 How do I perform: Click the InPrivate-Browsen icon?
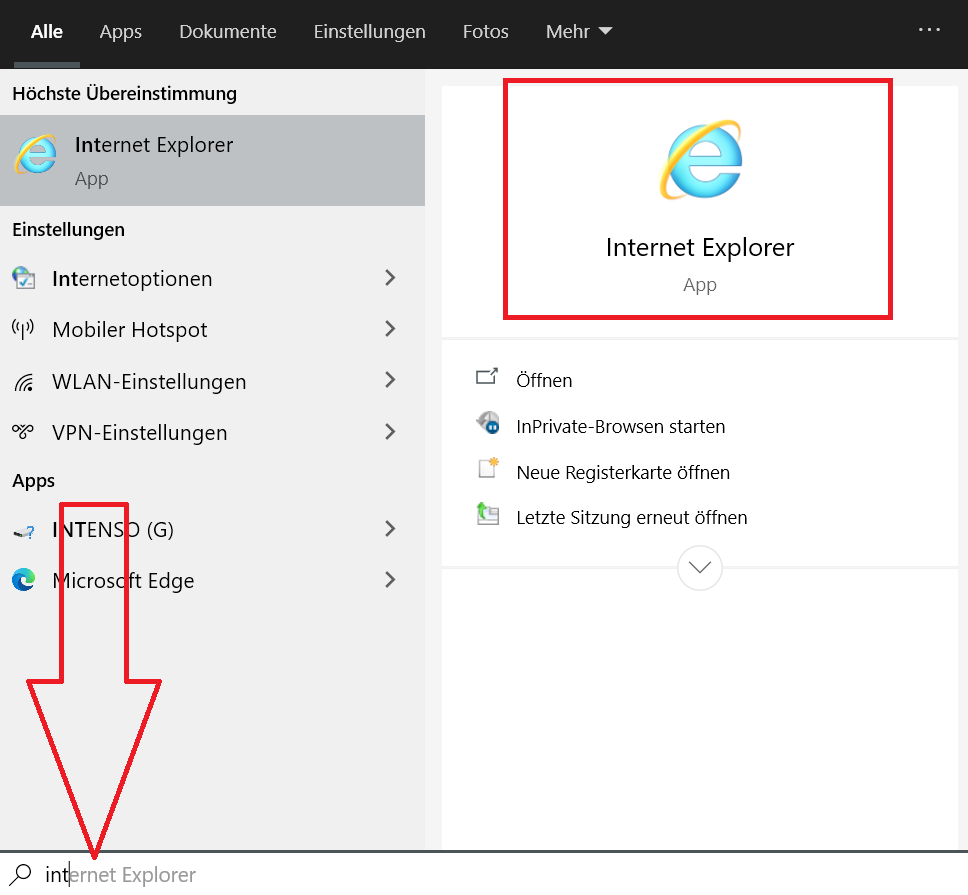coord(488,423)
